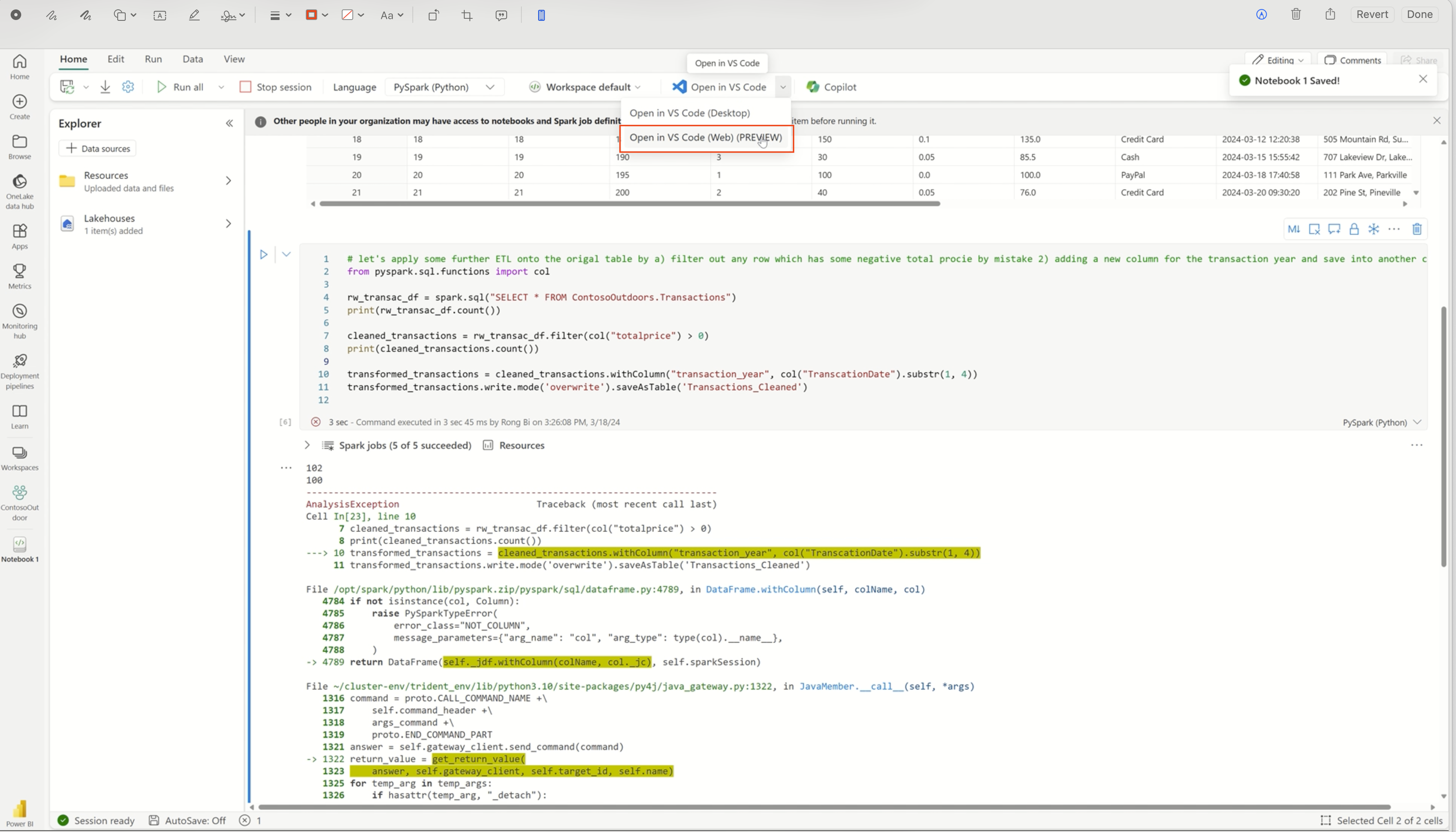Open the Editing mode dropdown

click(x=1278, y=60)
